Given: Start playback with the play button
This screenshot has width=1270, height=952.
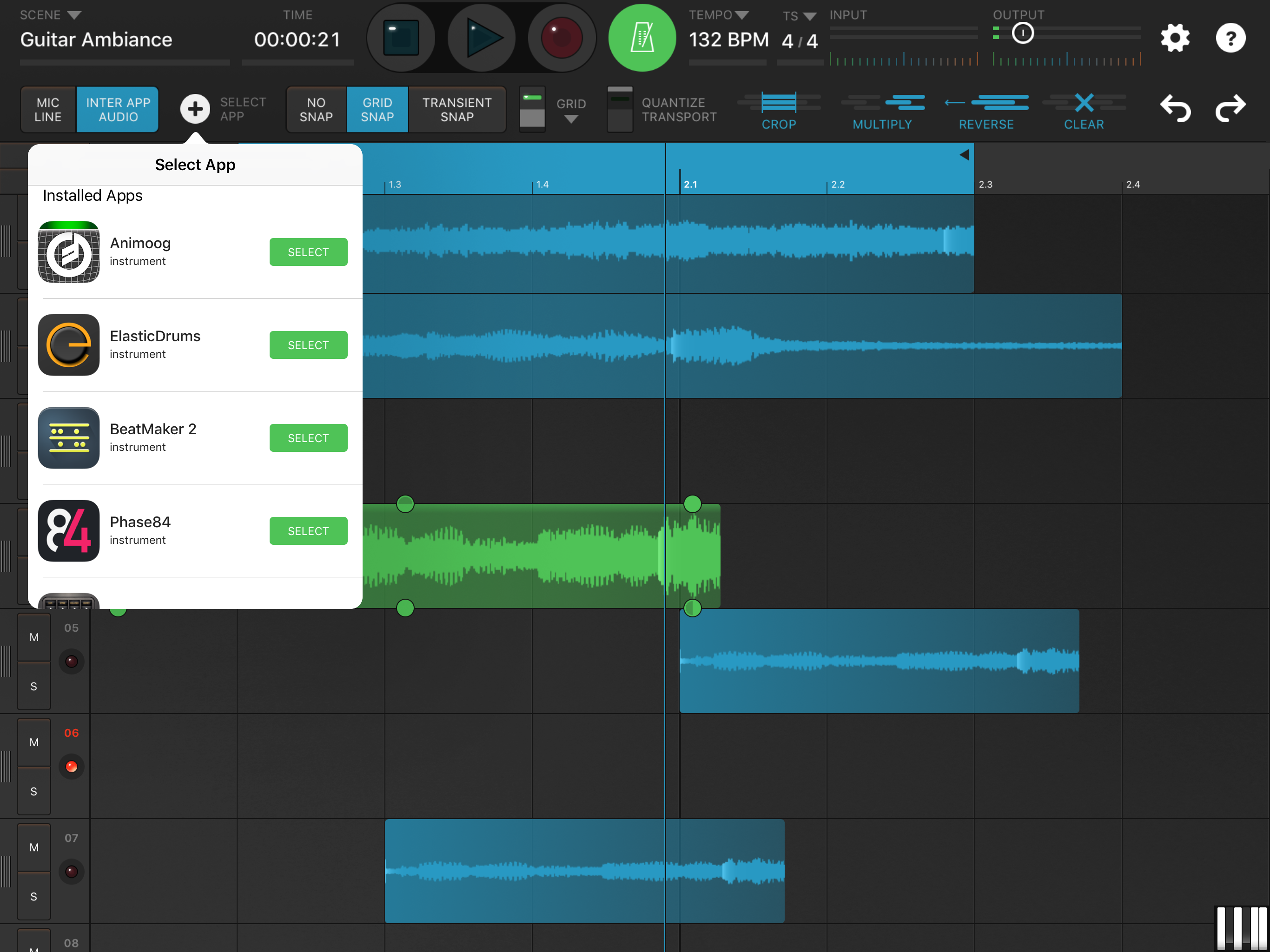Looking at the screenshot, I should [481, 38].
